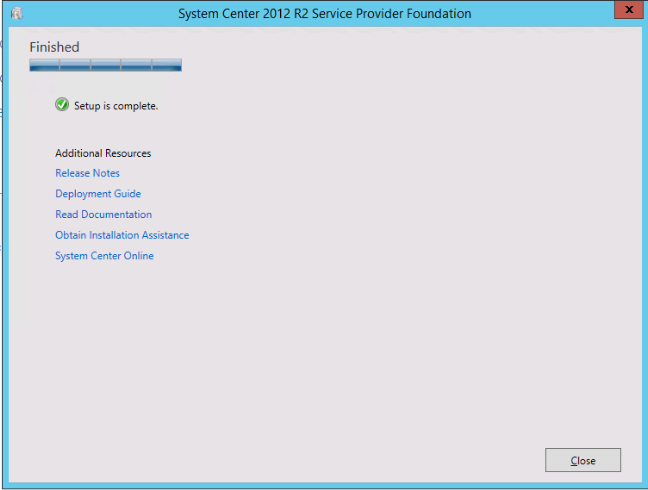
Task: Click the third segment of the progress bar
Action: point(105,66)
